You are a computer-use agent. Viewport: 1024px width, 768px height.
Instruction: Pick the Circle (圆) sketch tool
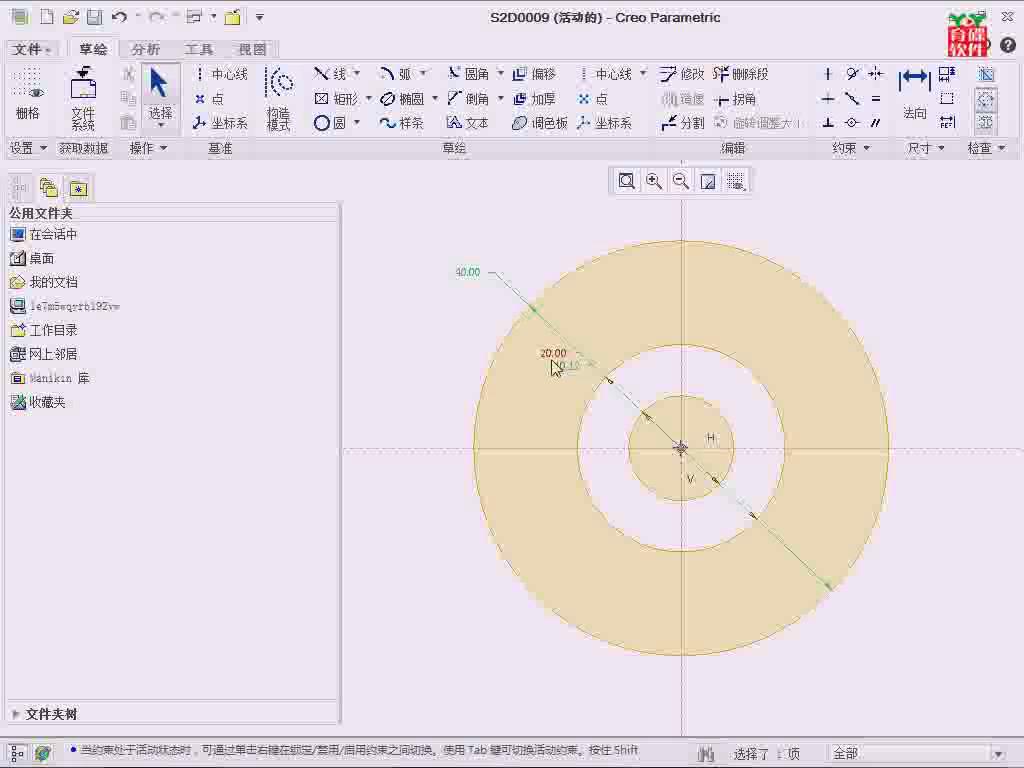330,123
